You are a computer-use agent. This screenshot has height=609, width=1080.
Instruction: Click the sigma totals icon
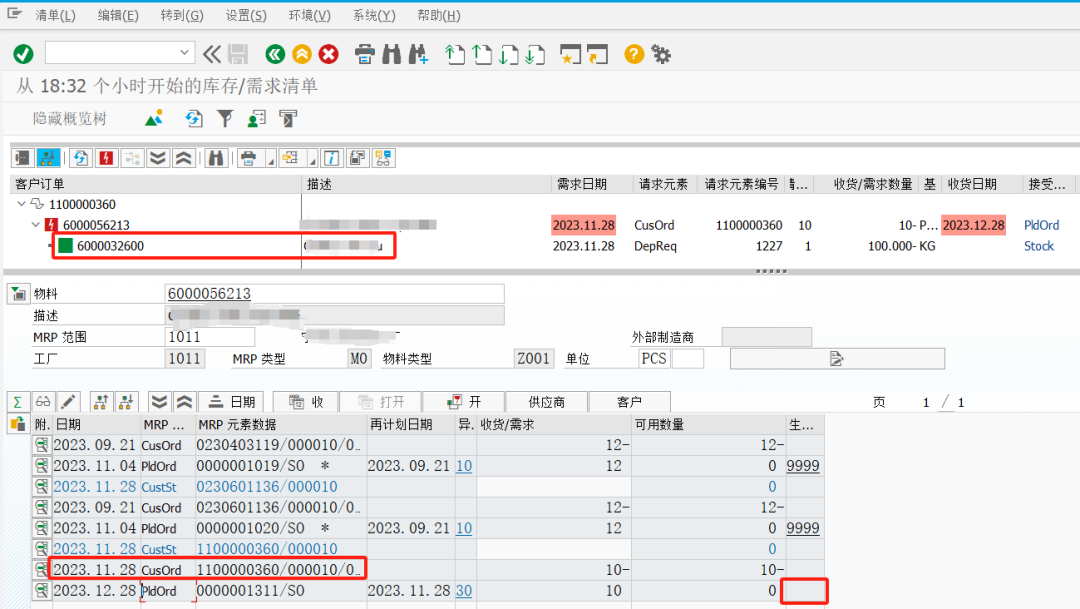(17, 402)
